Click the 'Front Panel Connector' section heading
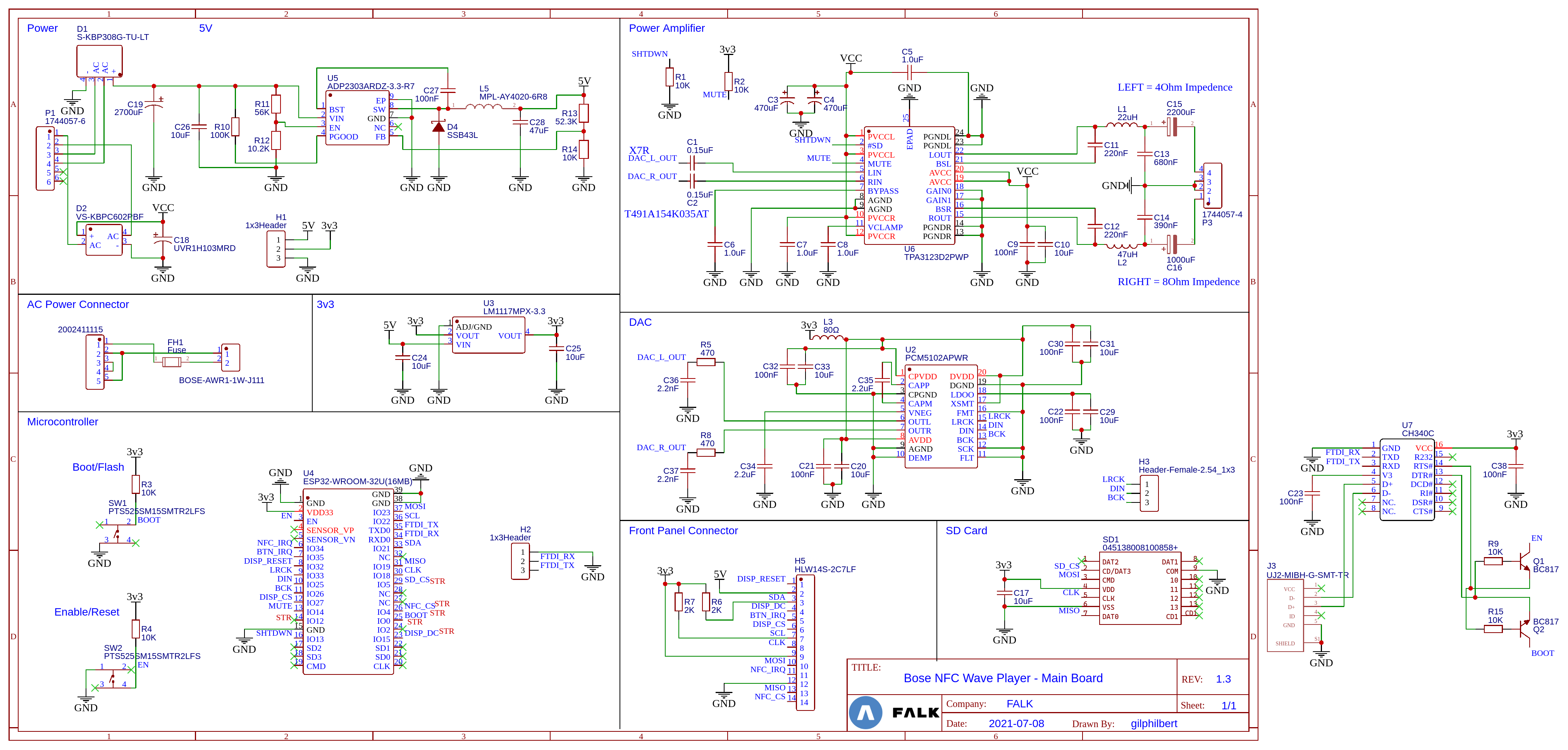Image resolution: width=1568 pixels, height=750 pixels. 683,531
